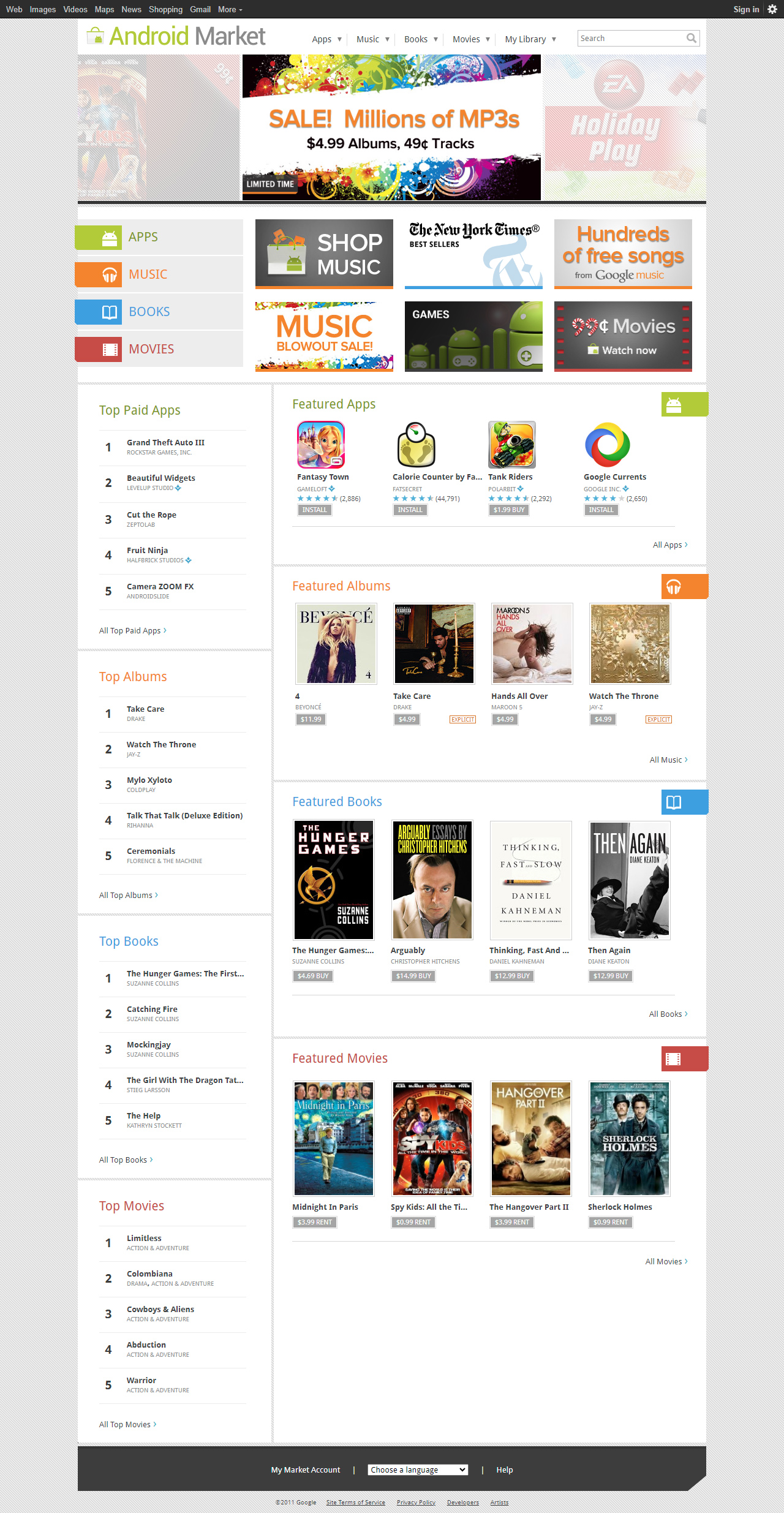784x1513 pixels.
Task: Click All Apps link
Action: tap(670, 545)
